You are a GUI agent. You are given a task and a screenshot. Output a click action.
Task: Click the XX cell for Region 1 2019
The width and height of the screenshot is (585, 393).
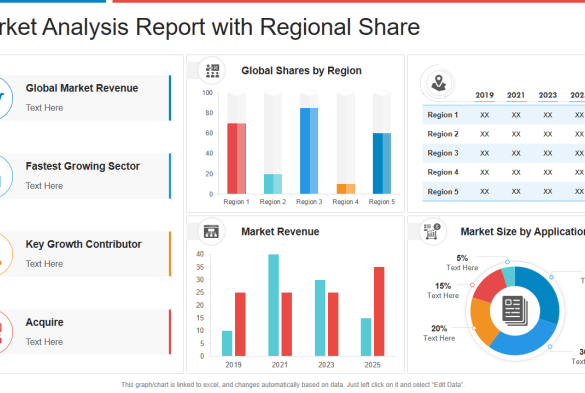point(484,115)
